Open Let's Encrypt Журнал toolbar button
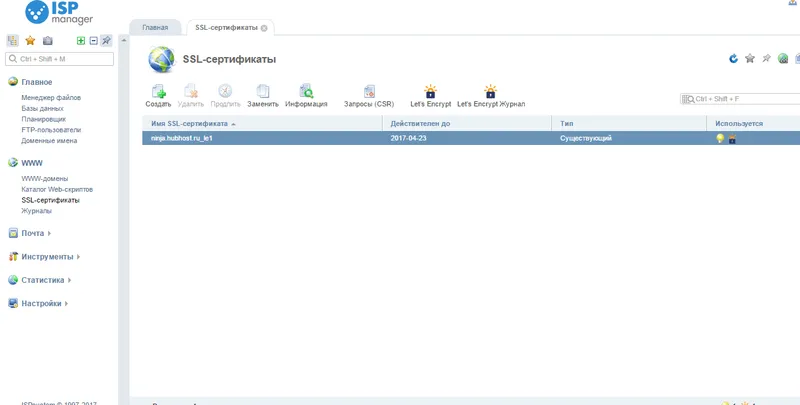The height and width of the screenshot is (405, 800). click(491, 96)
